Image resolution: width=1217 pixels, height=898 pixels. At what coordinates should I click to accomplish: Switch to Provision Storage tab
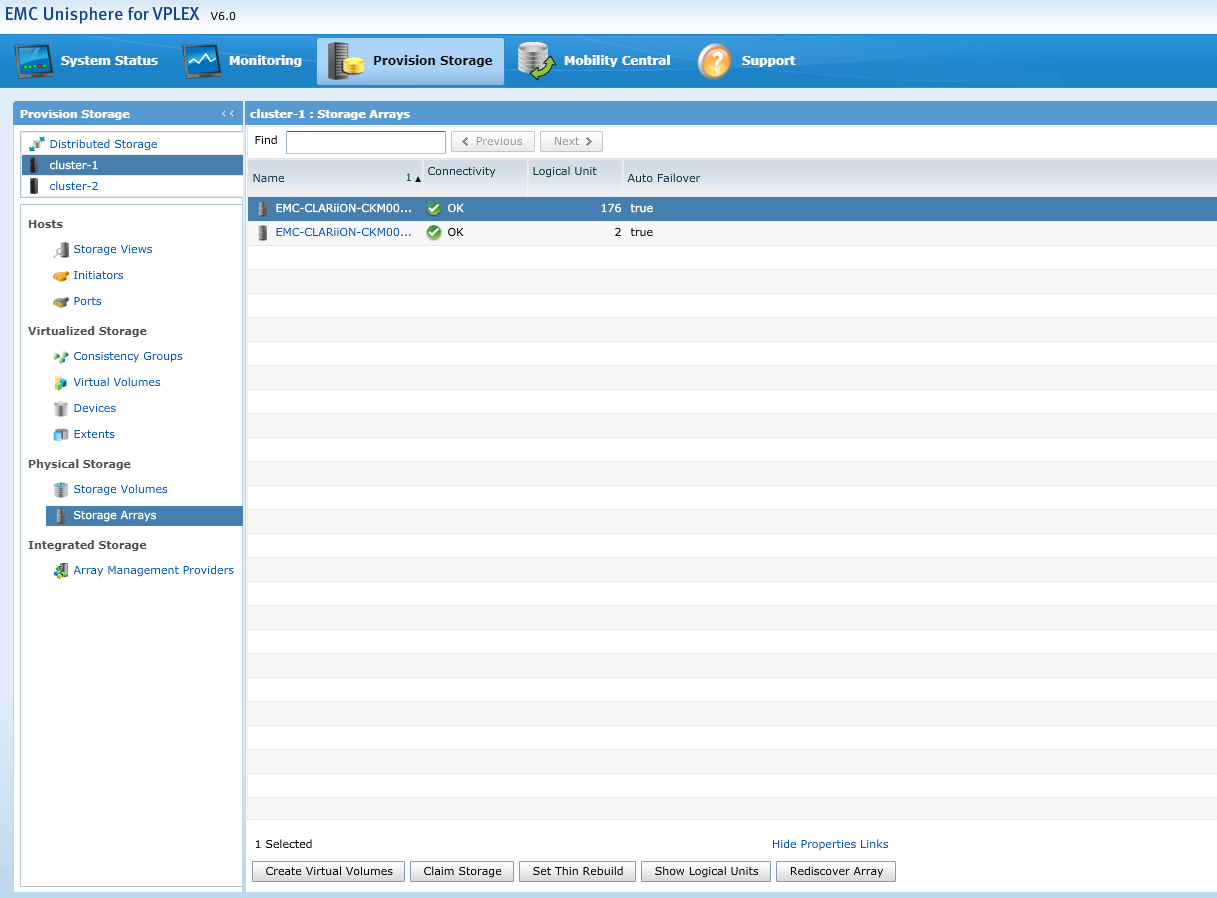[x=410, y=61]
